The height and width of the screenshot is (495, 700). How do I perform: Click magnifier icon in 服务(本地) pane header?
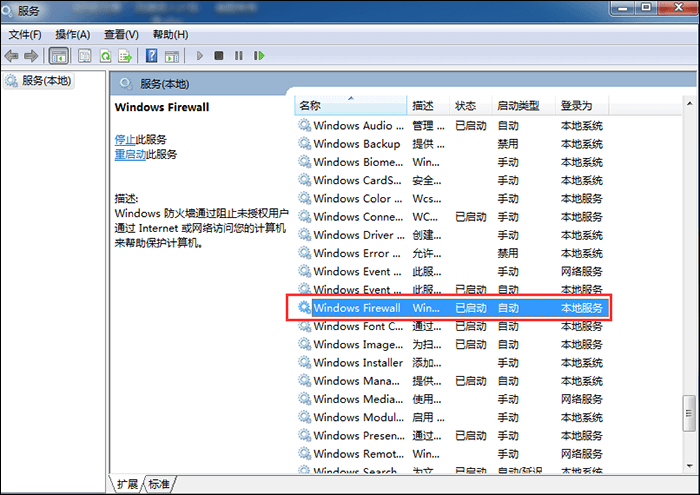126,83
